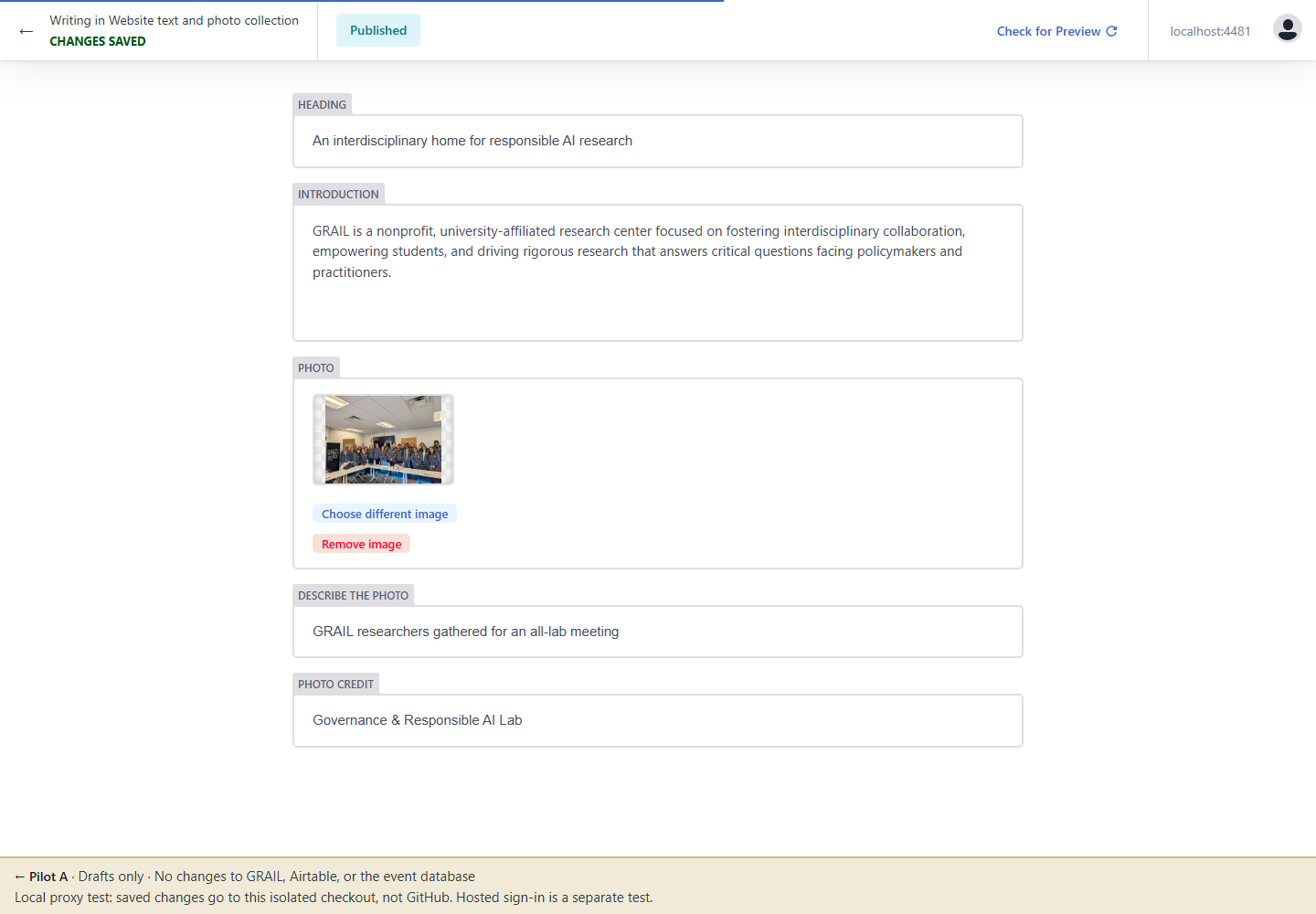
Task: Open the localhost:4481 site link
Action: [1210, 31]
